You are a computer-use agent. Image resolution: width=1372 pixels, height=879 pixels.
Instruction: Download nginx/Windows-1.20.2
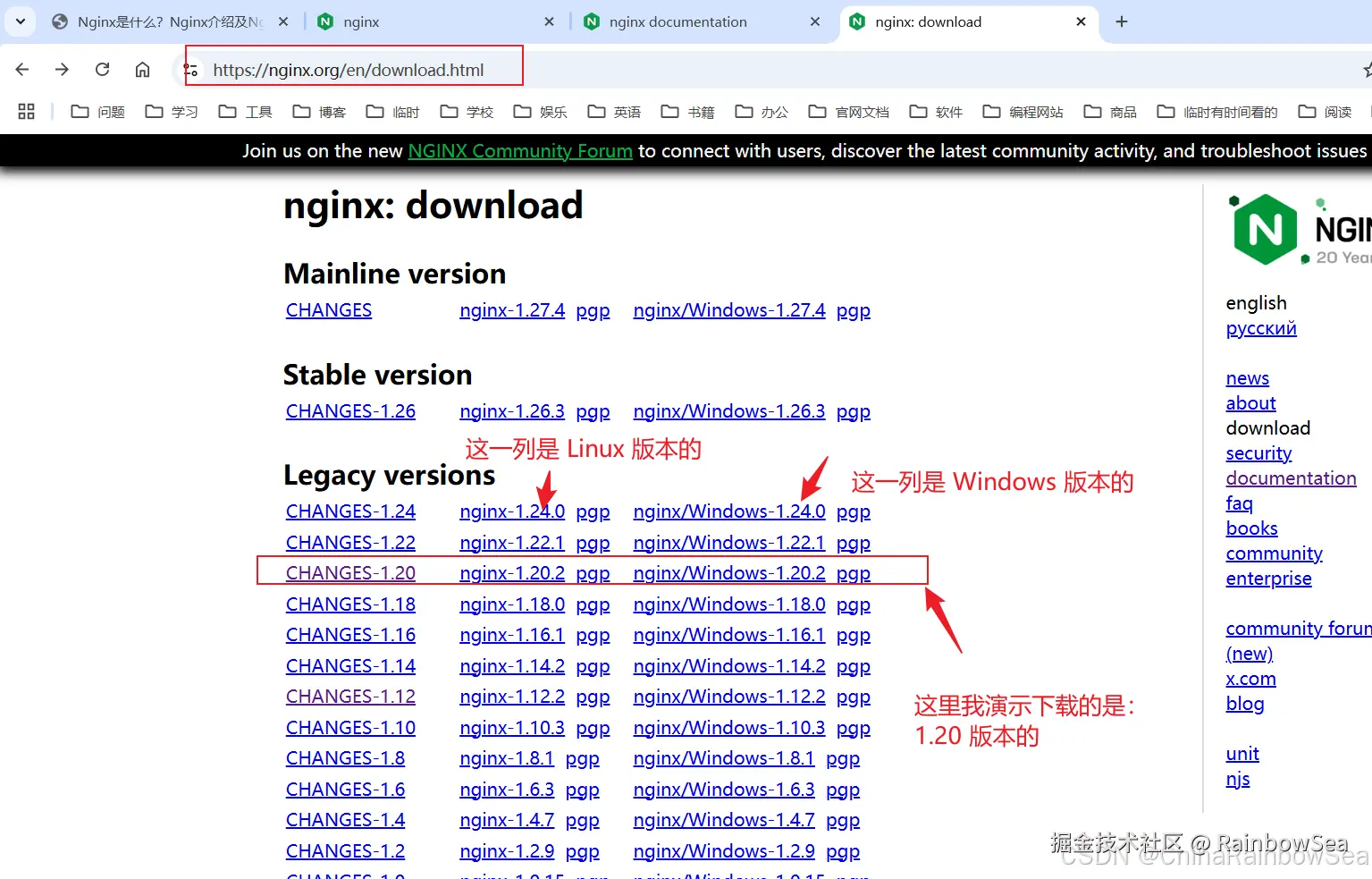coord(729,573)
